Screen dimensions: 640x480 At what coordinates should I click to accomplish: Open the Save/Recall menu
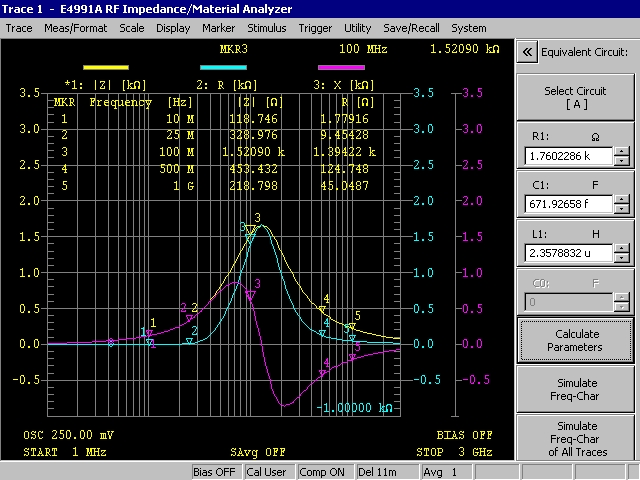(x=410, y=28)
